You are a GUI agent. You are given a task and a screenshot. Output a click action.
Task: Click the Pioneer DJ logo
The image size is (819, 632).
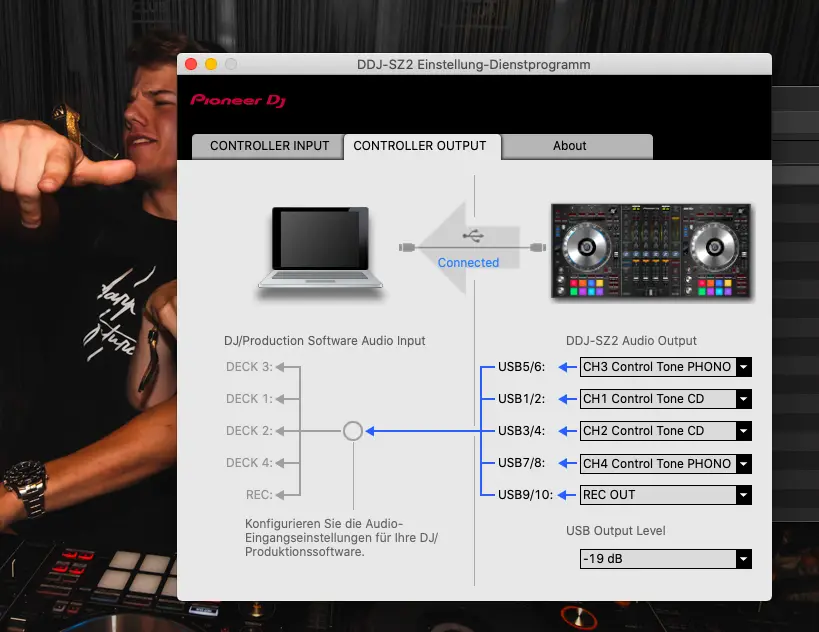coord(239,100)
